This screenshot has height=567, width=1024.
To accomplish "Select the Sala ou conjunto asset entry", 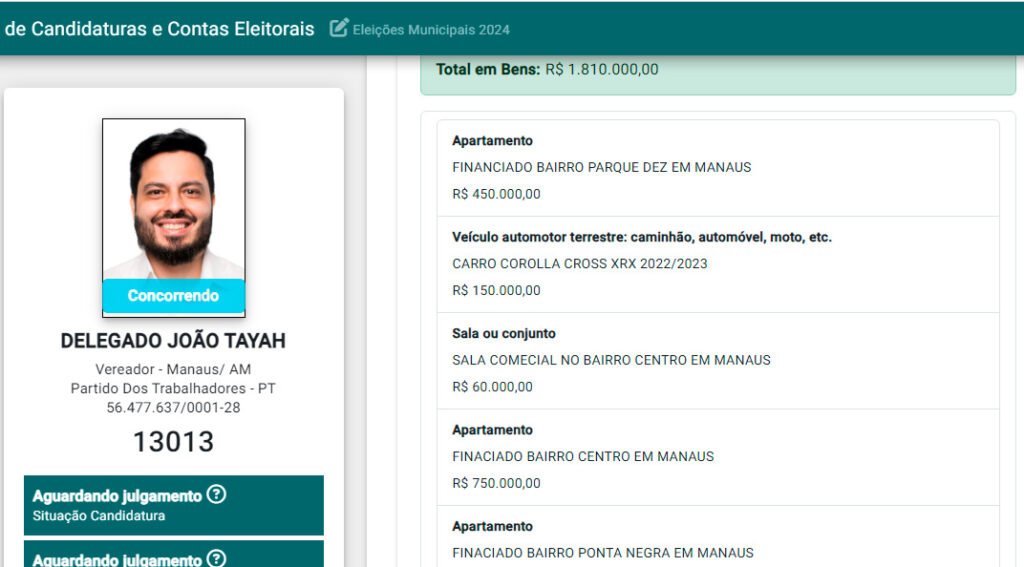I will (717, 360).
